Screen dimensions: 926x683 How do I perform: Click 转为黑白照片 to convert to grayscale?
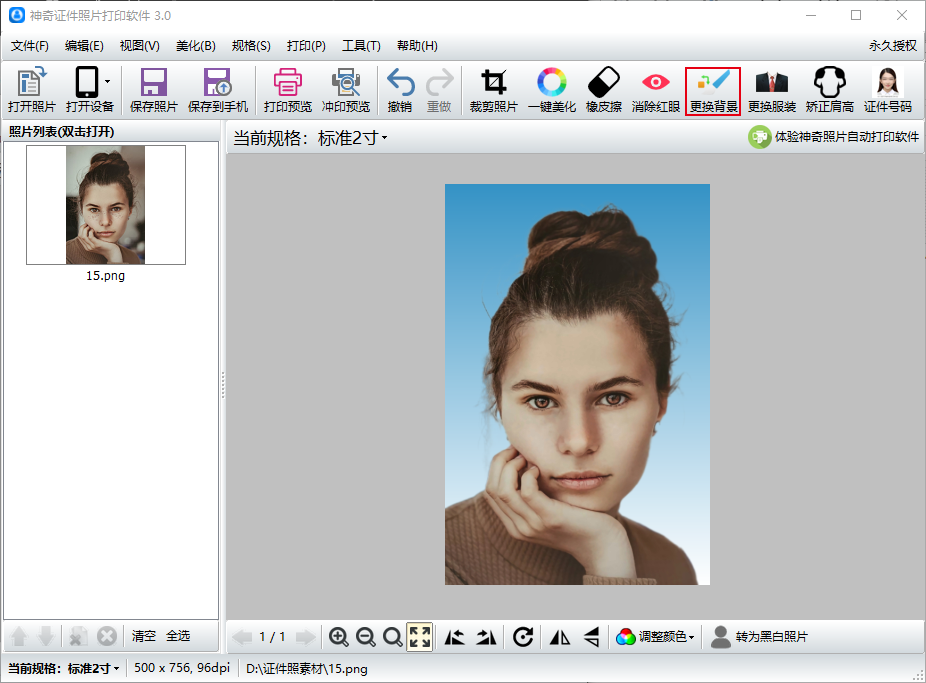pos(759,637)
